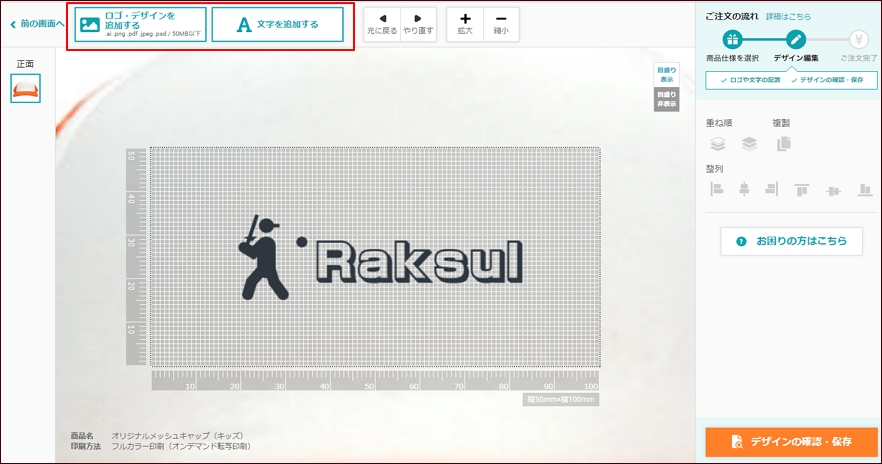
Task: Select the baseball batter logo on canvas
Action: click(272, 257)
